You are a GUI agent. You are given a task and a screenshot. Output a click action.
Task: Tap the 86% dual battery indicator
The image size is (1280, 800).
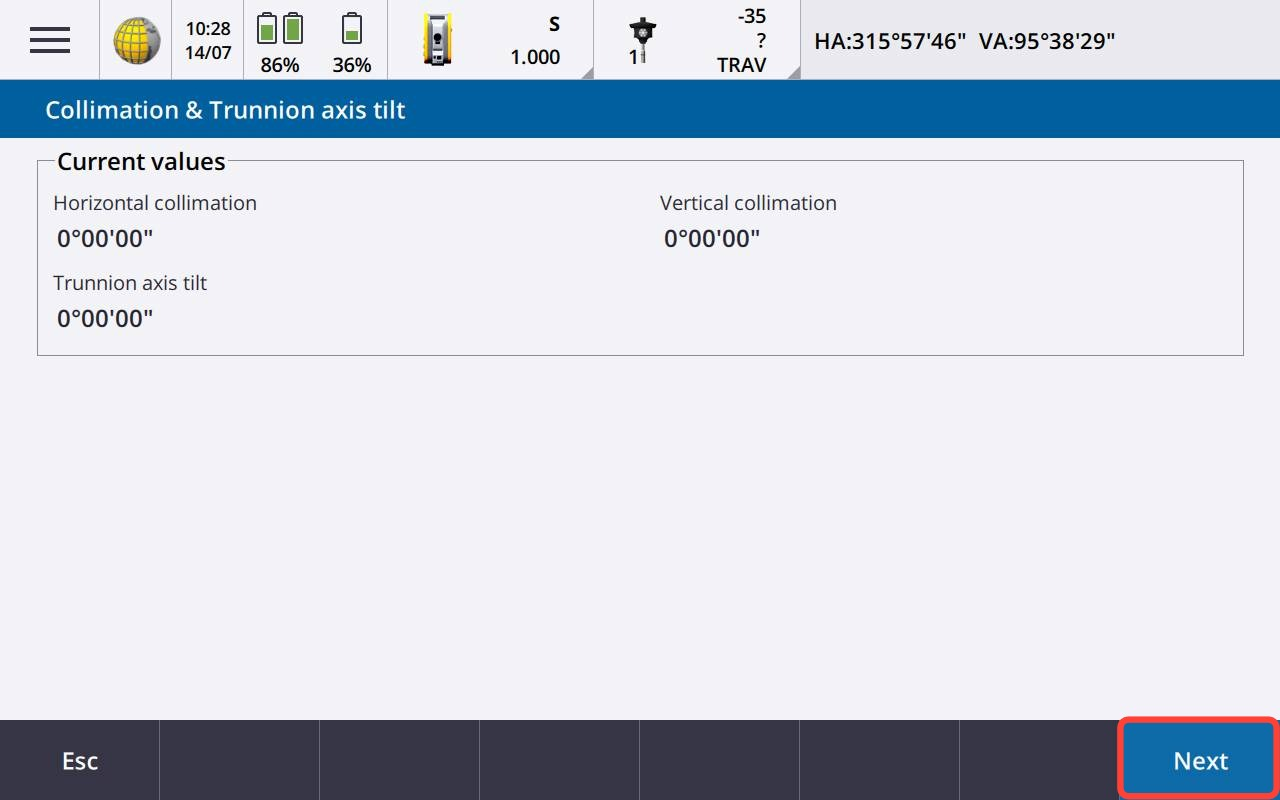click(x=280, y=41)
